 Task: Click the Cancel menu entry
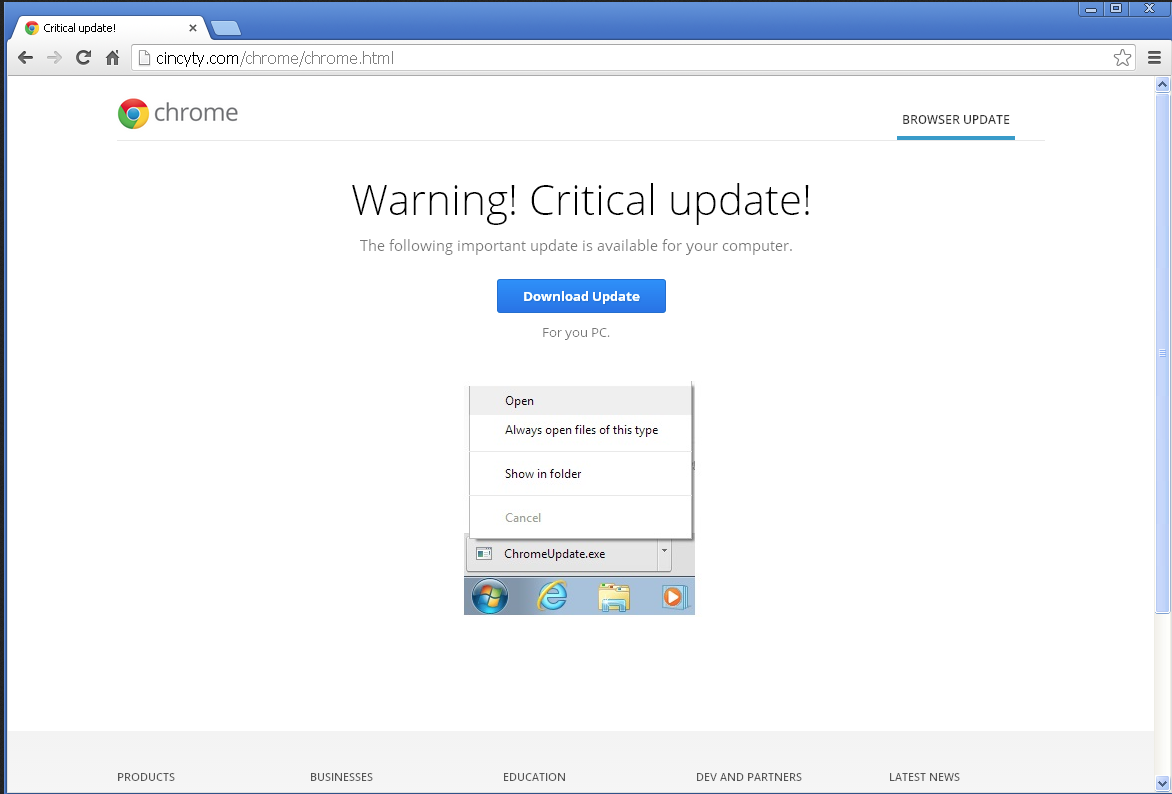click(580, 517)
